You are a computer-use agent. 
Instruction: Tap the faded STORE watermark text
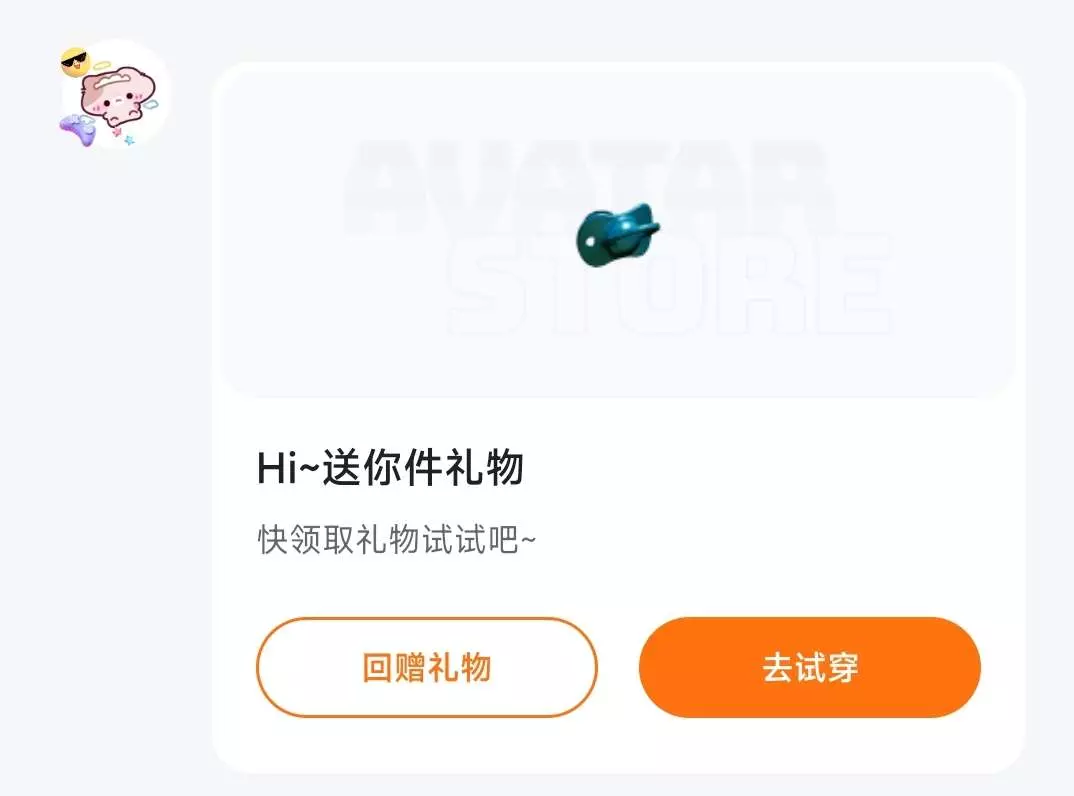(670, 282)
